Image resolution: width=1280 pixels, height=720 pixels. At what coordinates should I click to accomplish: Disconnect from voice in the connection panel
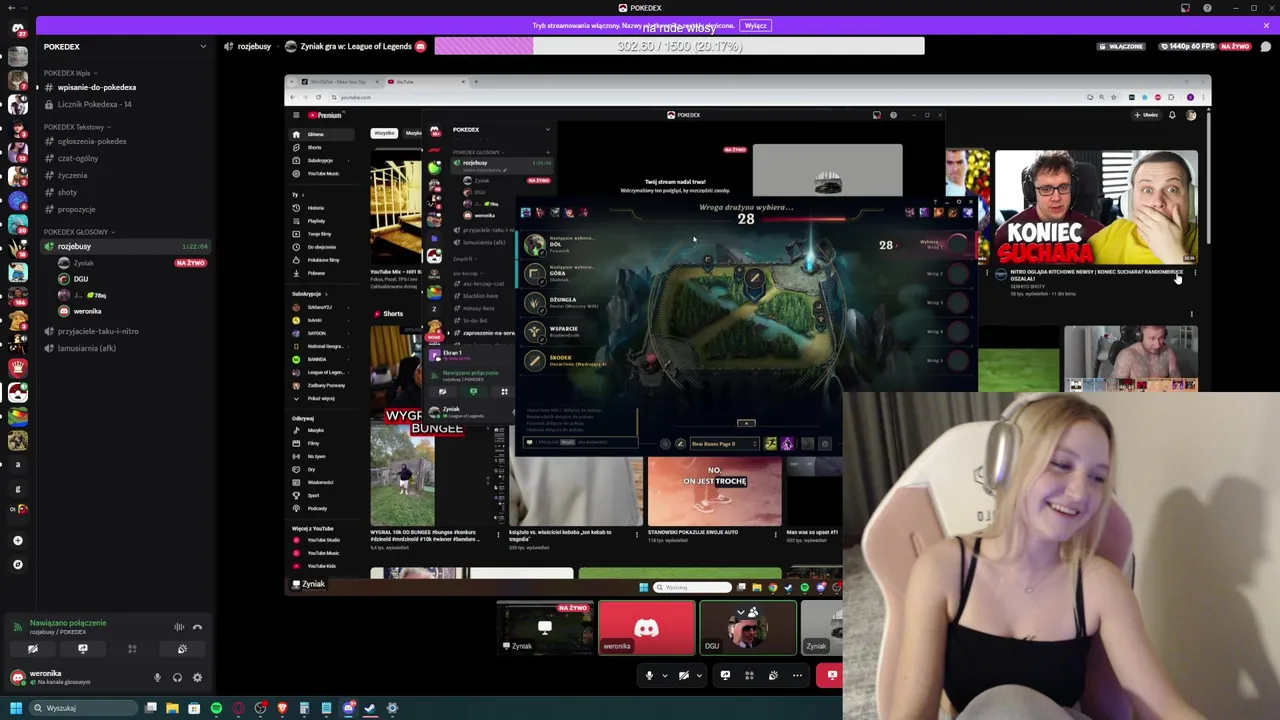(x=197, y=627)
